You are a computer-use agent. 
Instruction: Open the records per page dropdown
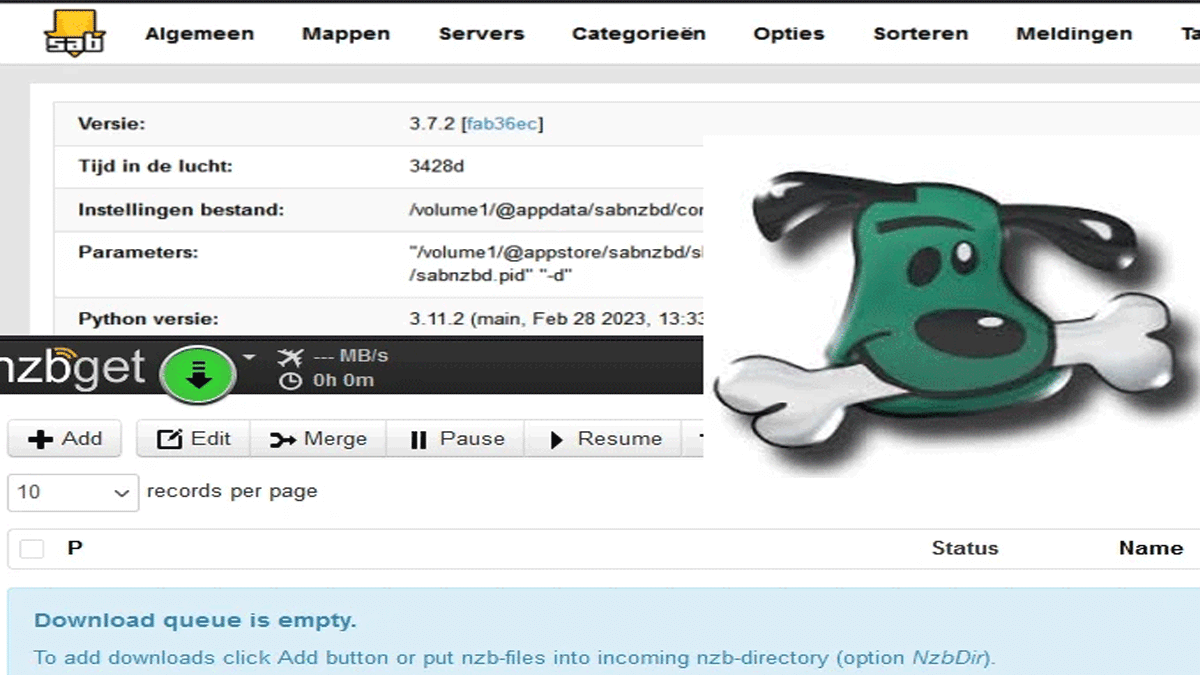click(73, 492)
